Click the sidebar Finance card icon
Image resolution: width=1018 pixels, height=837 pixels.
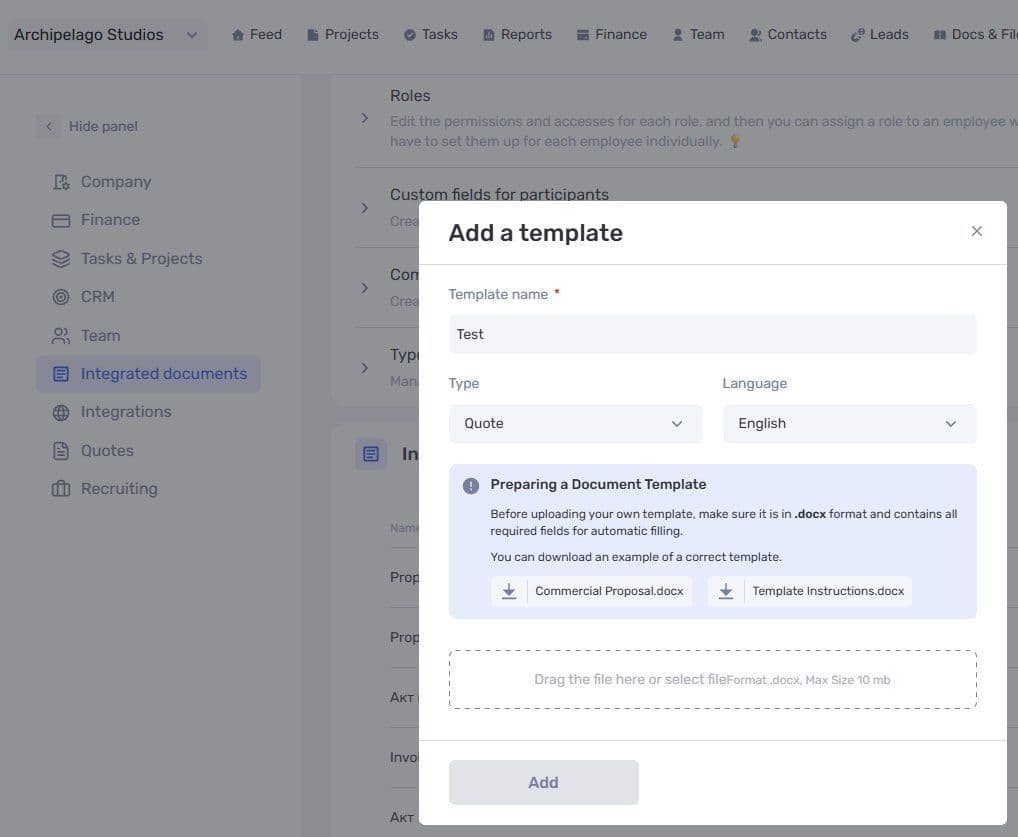point(61,221)
